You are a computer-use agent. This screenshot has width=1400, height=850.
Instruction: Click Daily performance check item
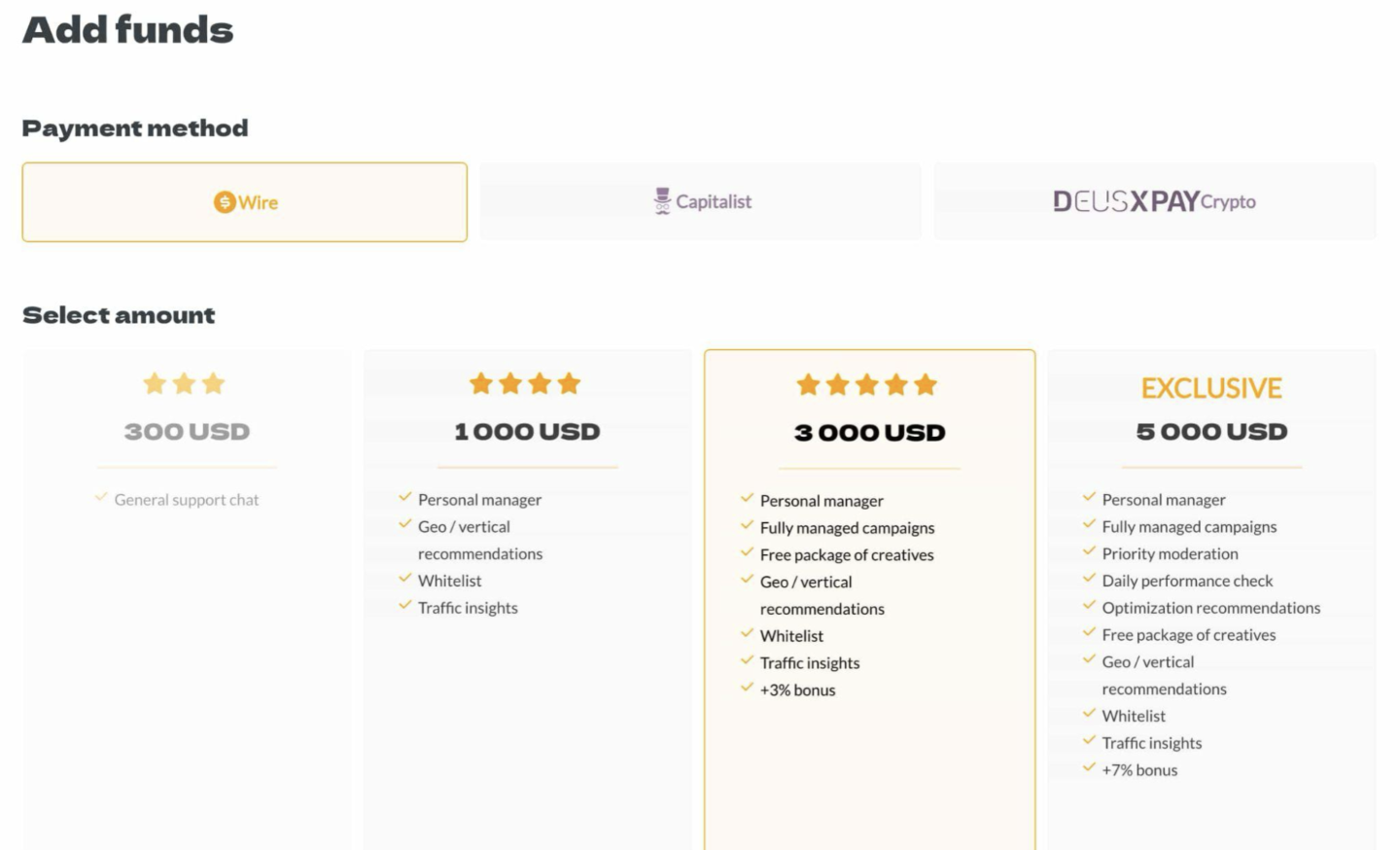point(1187,581)
